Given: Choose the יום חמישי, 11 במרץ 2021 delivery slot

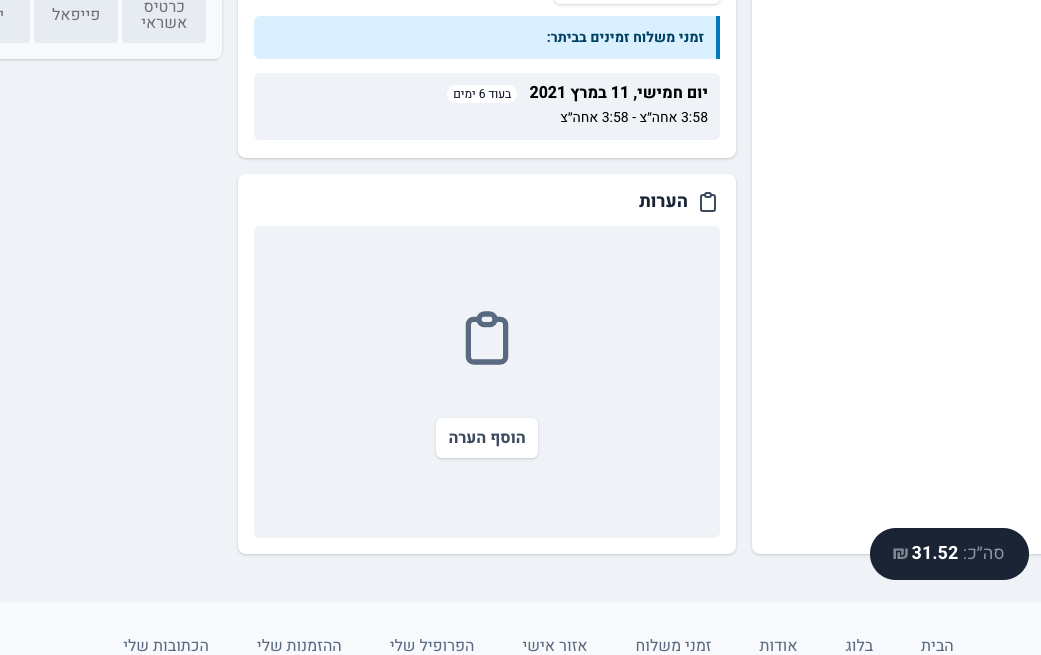Looking at the screenshot, I should tap(487, 106).
